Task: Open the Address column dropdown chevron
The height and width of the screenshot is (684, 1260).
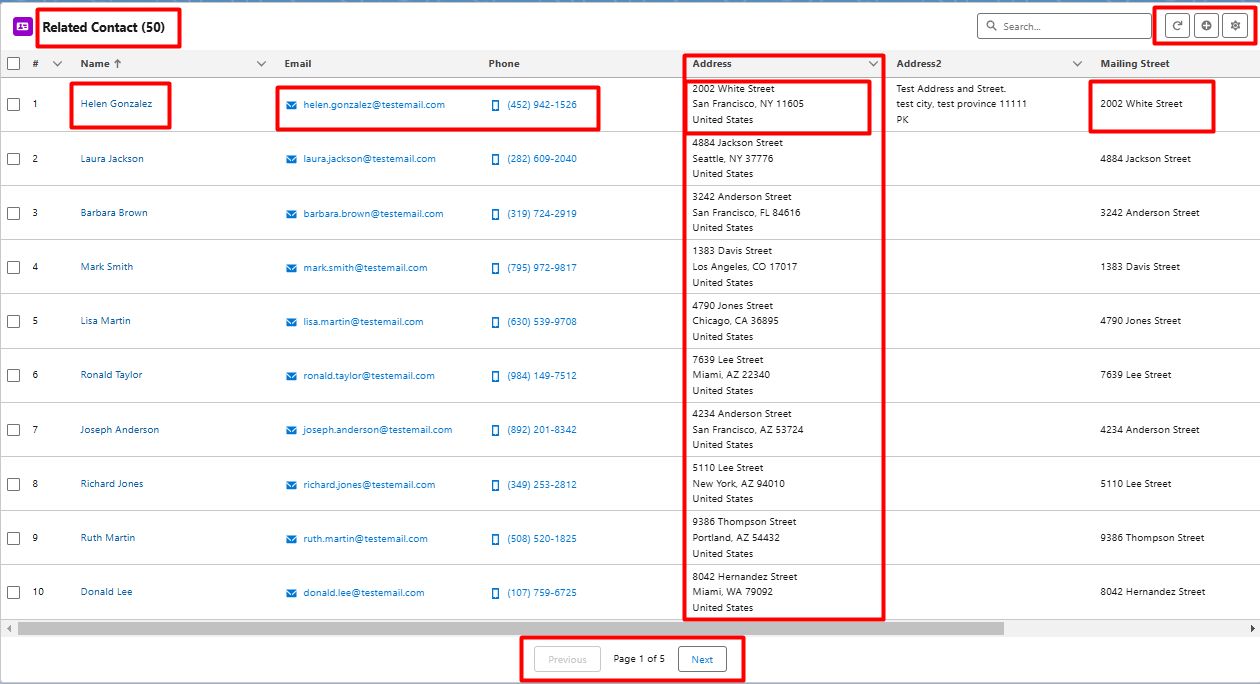Action: pyautogui.click(x=873, y=64)
